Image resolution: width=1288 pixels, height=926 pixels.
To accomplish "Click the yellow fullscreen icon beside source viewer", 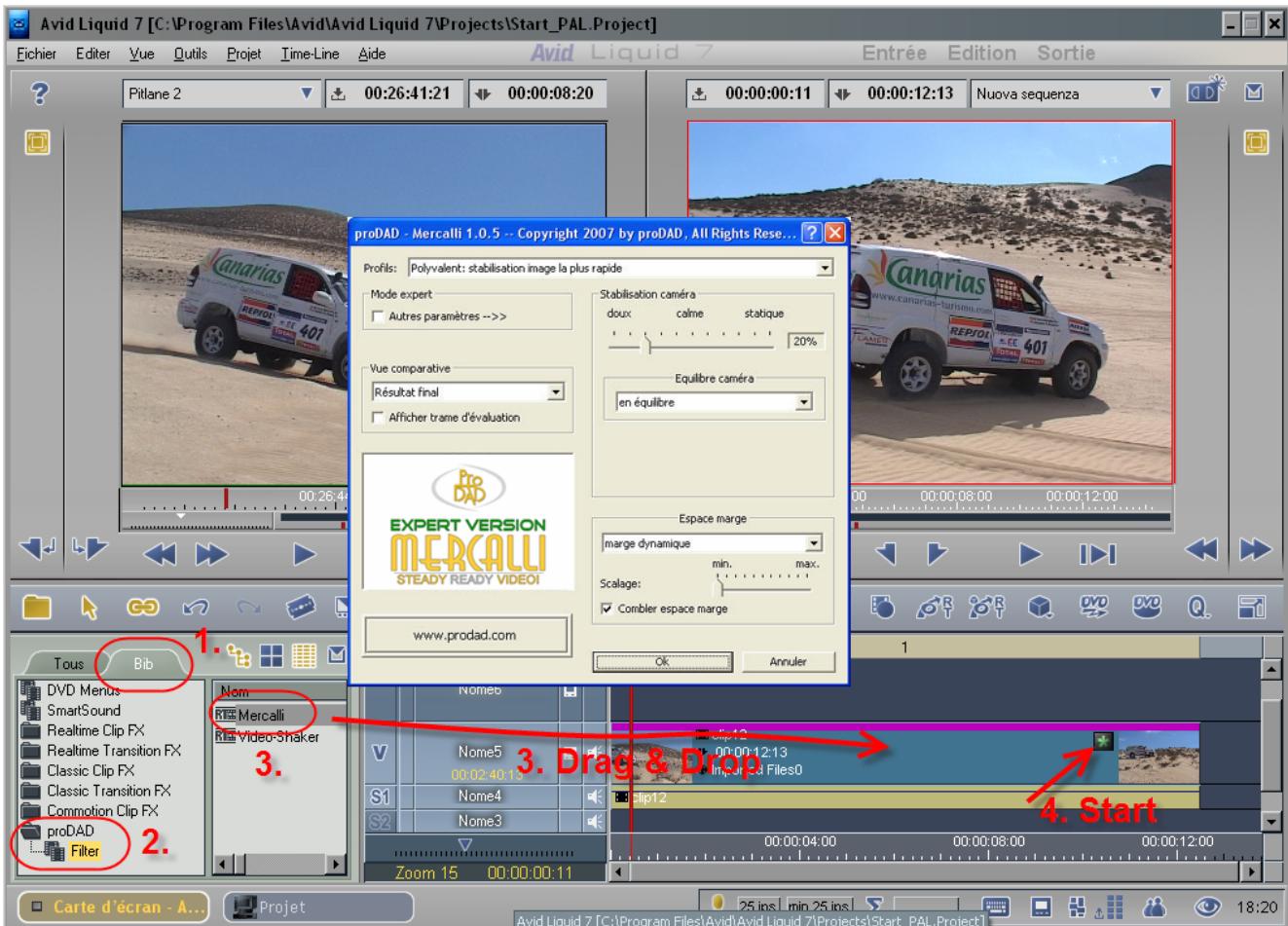I will click(37, 143).
